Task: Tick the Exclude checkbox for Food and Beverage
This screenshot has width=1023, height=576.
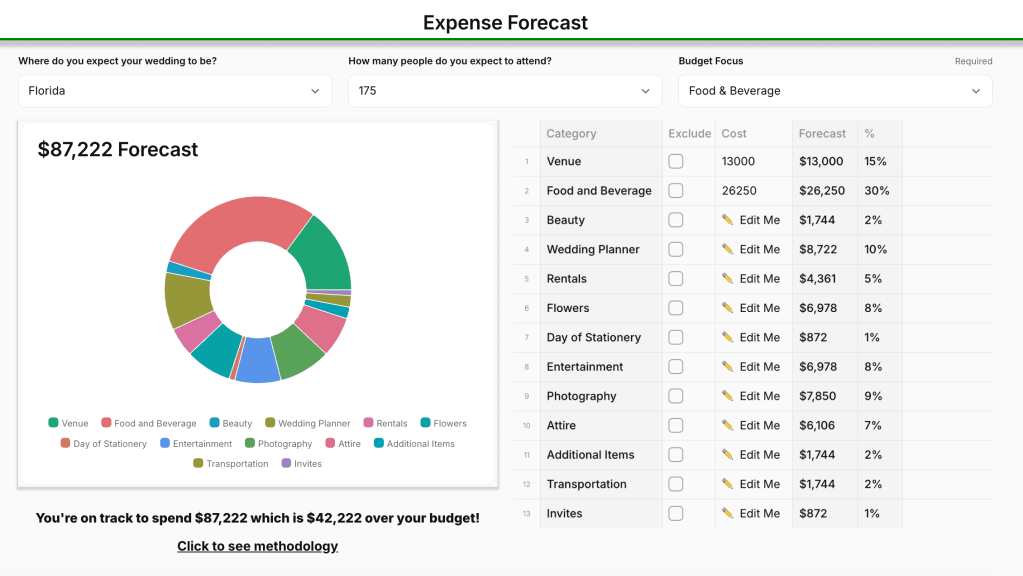Action: tap(676, 191)
